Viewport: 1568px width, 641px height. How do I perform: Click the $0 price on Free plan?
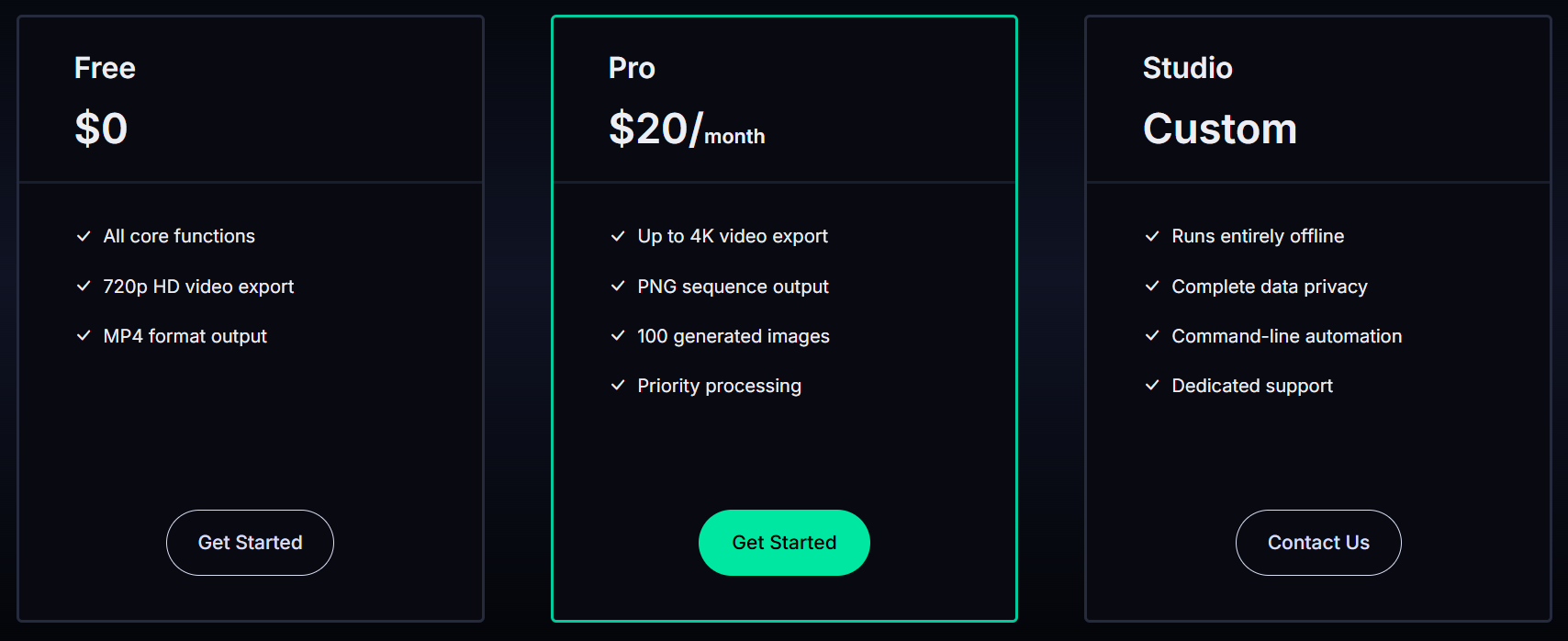101,129
